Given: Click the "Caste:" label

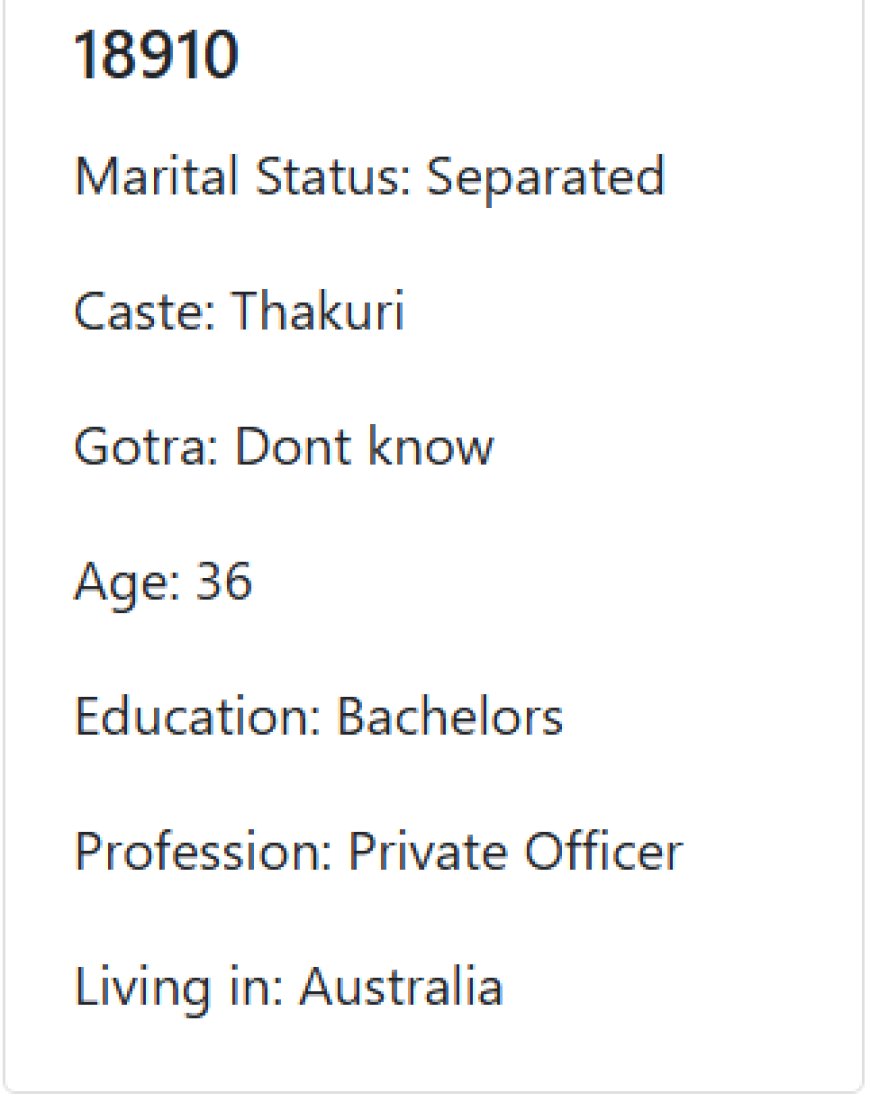Looking at the screenshot, I should tap(144, 310).
